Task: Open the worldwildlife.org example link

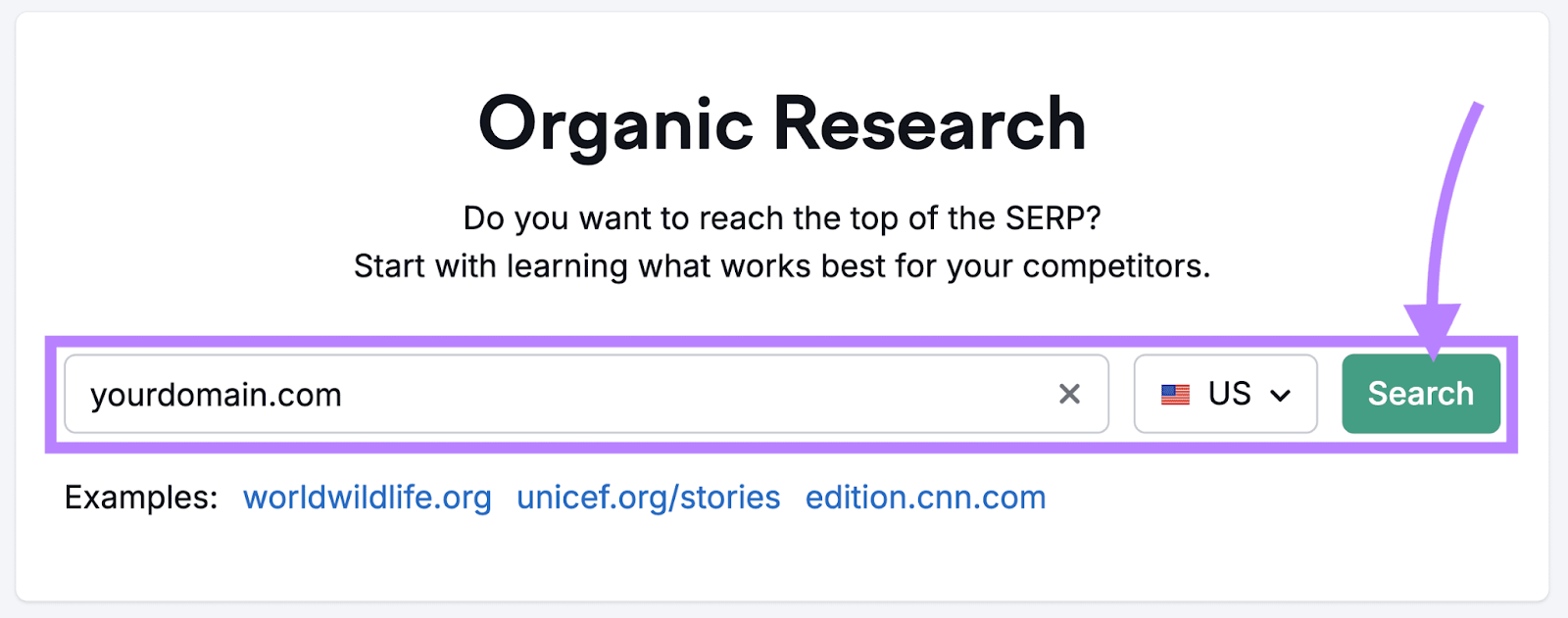Action: click(367, 498)
